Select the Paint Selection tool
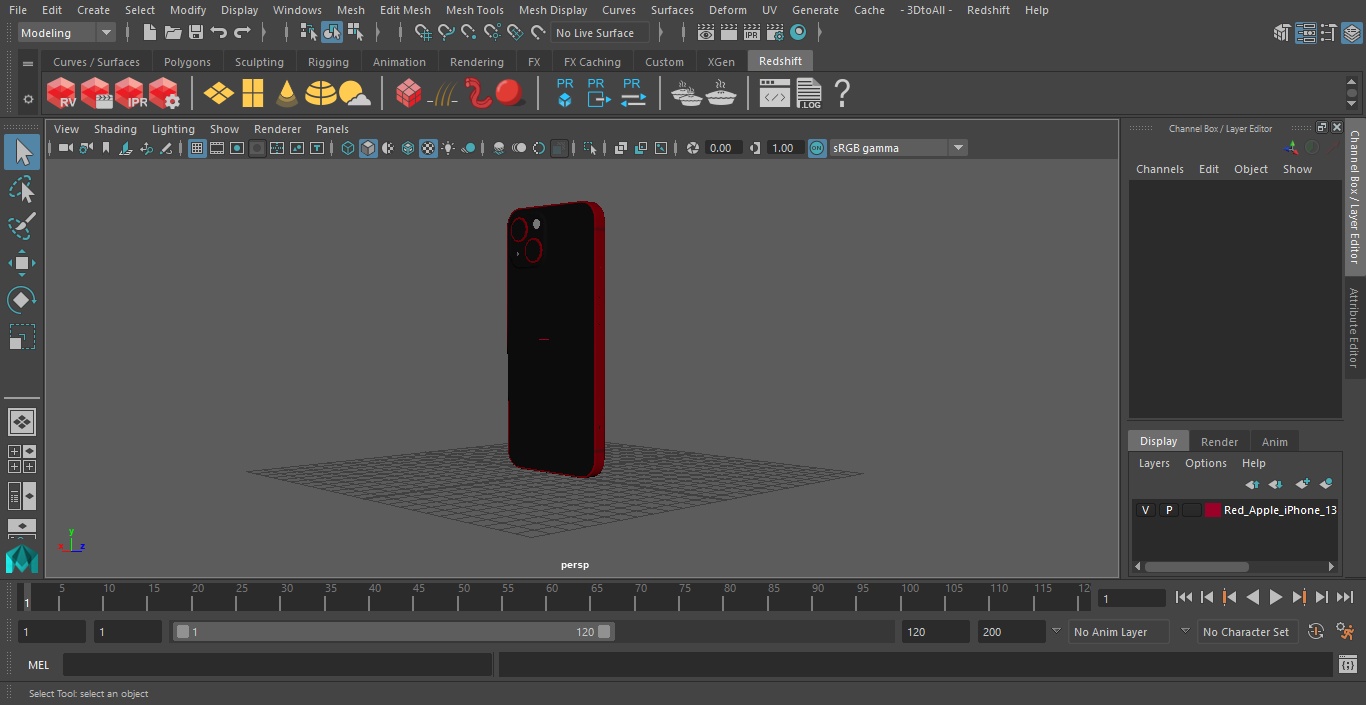The height and width of the screenshot is (705, 1366). [x=21, y=226]
